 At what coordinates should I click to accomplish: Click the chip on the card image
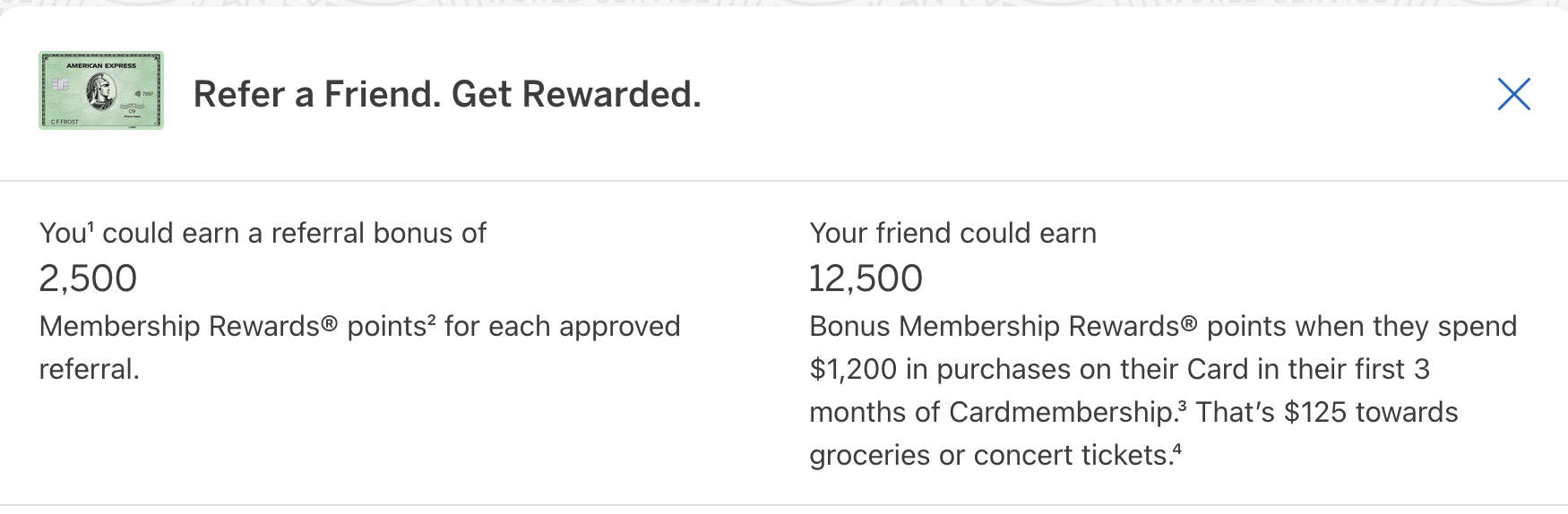pos(60,84)
